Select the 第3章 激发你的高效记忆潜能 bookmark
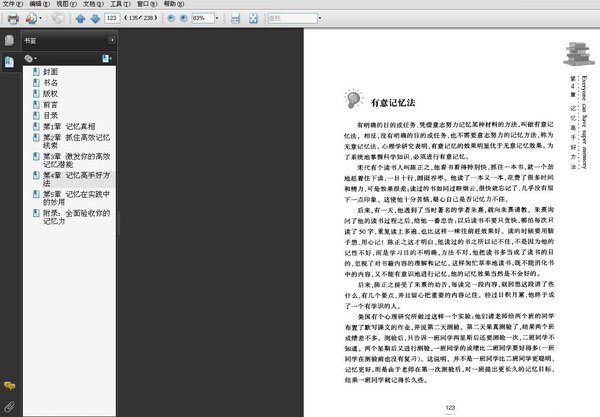This screenshot has width=600, height=417. click(x=76, y=160)
